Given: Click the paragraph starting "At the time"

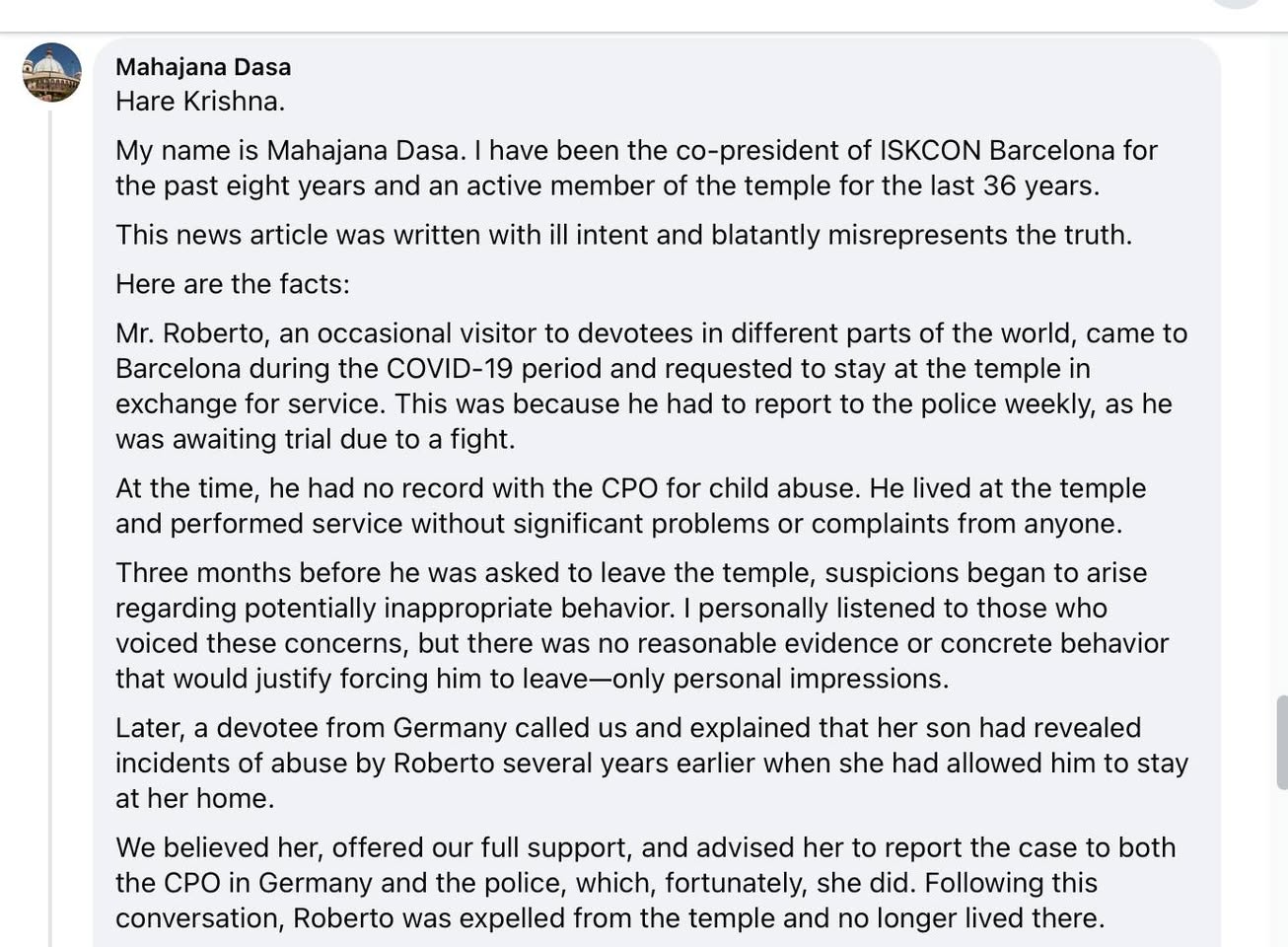Looking at the screenshot, I should pyautogui.click(x=629, y=505).
